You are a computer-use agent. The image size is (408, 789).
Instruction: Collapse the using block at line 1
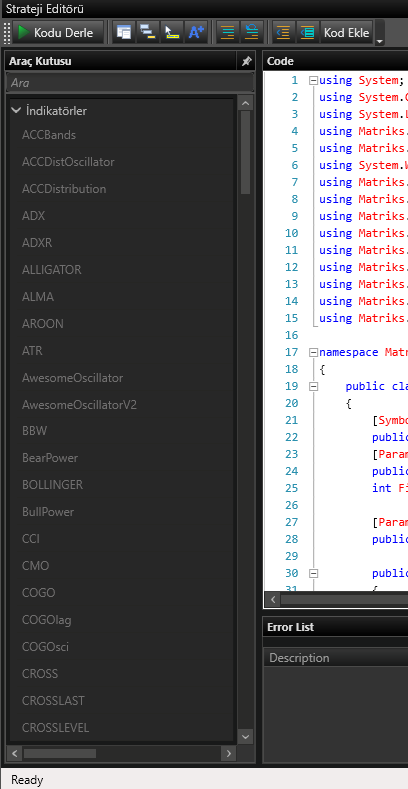[x=313, y=80]
